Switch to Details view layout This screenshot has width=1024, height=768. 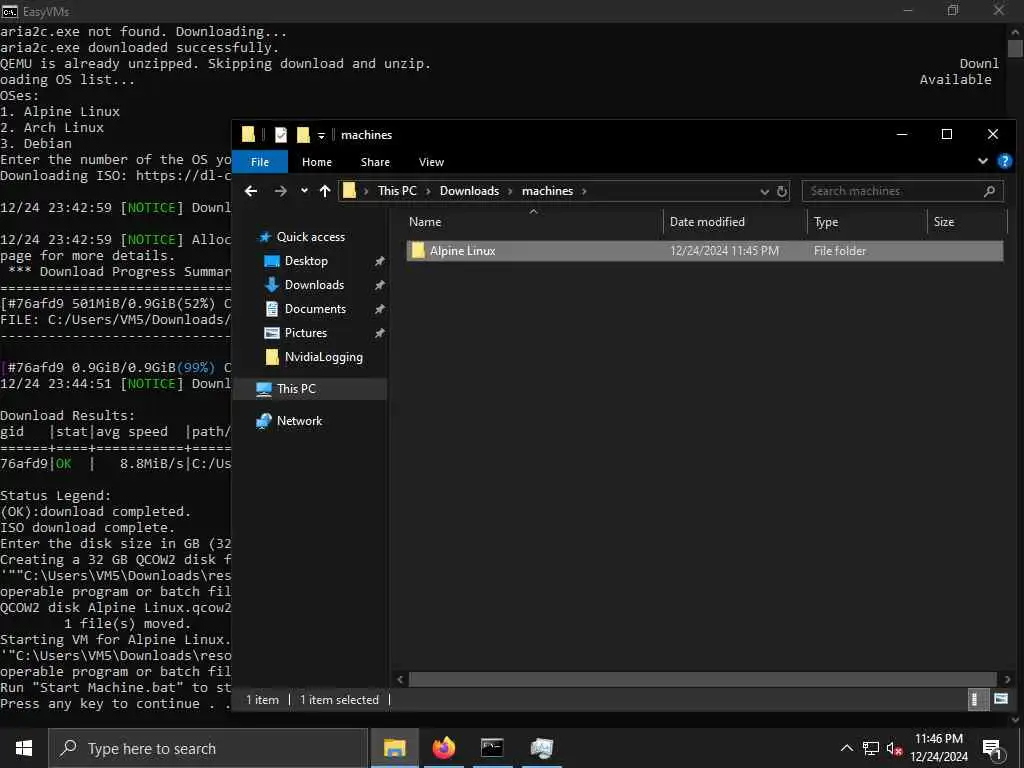pos(977,699)
